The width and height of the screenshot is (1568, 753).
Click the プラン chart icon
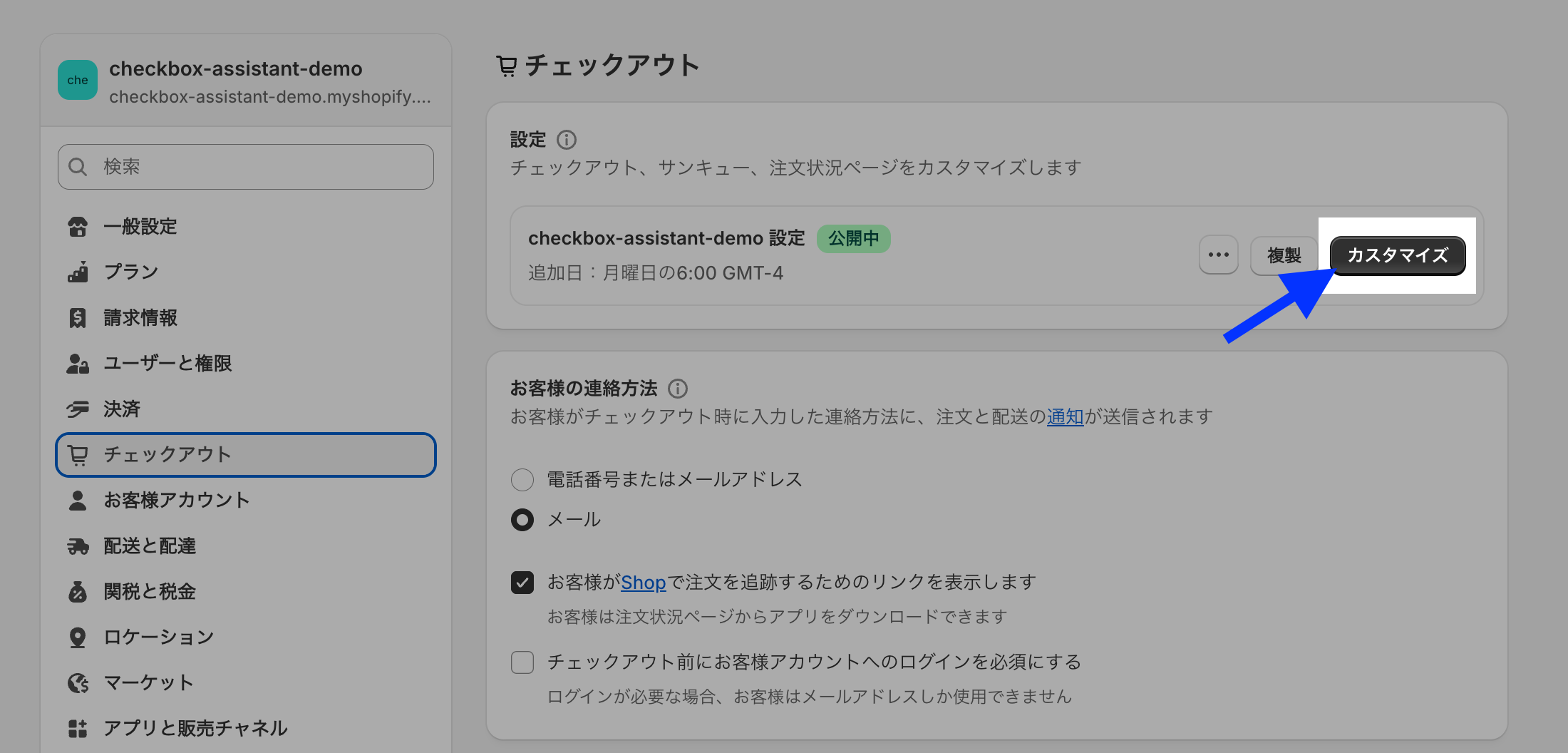(x=78, y=272)
